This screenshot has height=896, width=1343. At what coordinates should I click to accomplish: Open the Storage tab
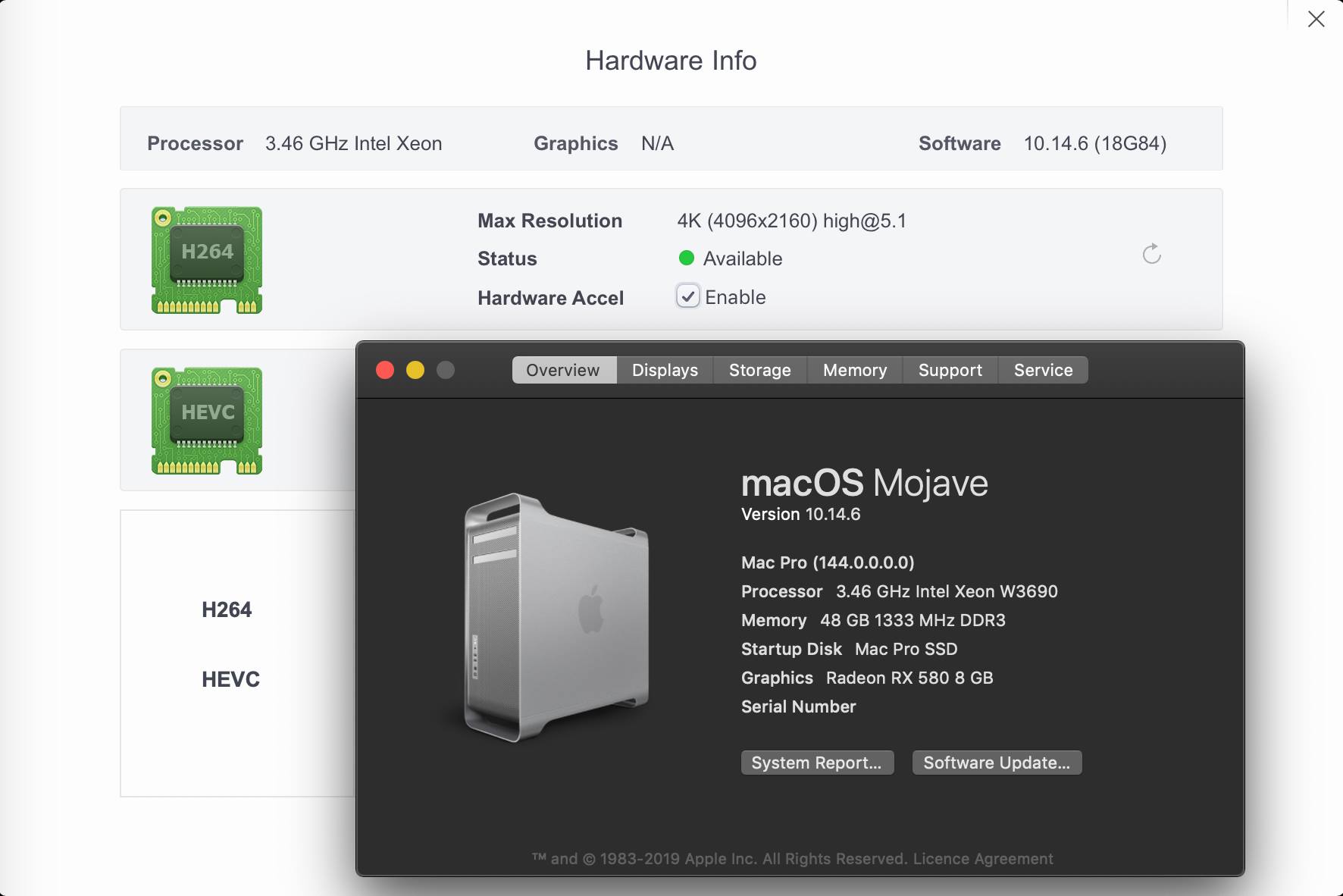[x=759, y=370]
